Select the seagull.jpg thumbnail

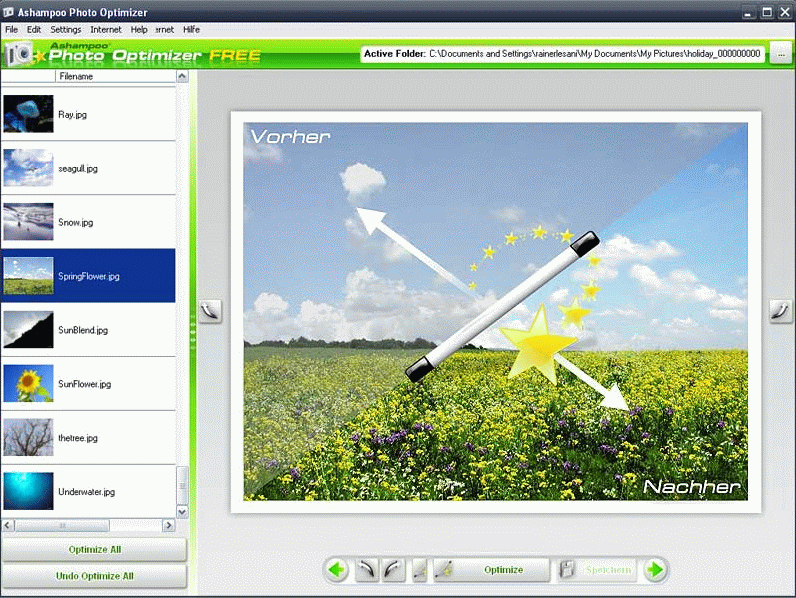pyautogui.click(x=28, y=168)
